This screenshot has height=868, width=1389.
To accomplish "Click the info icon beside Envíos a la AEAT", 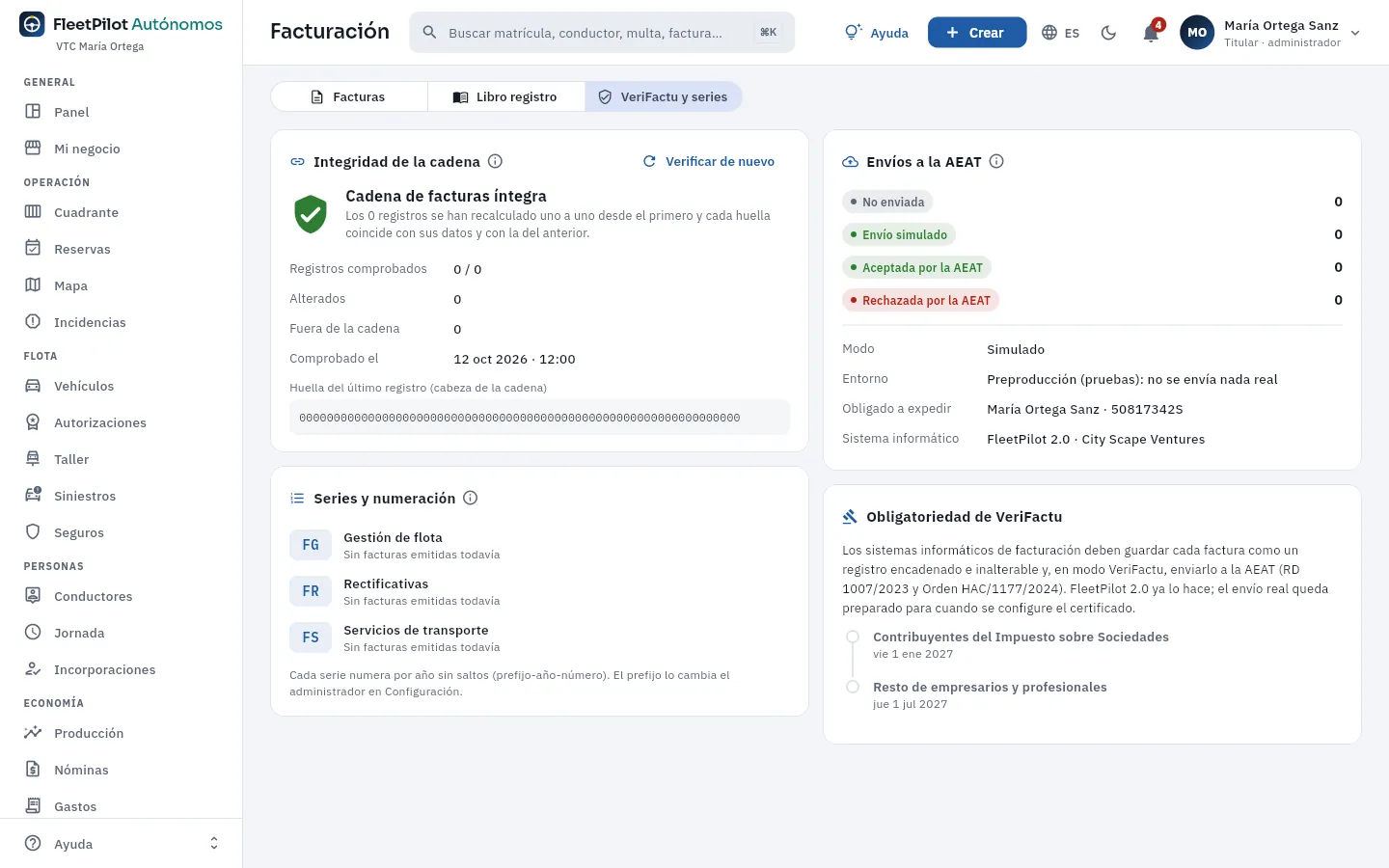I will pos(996,161).
